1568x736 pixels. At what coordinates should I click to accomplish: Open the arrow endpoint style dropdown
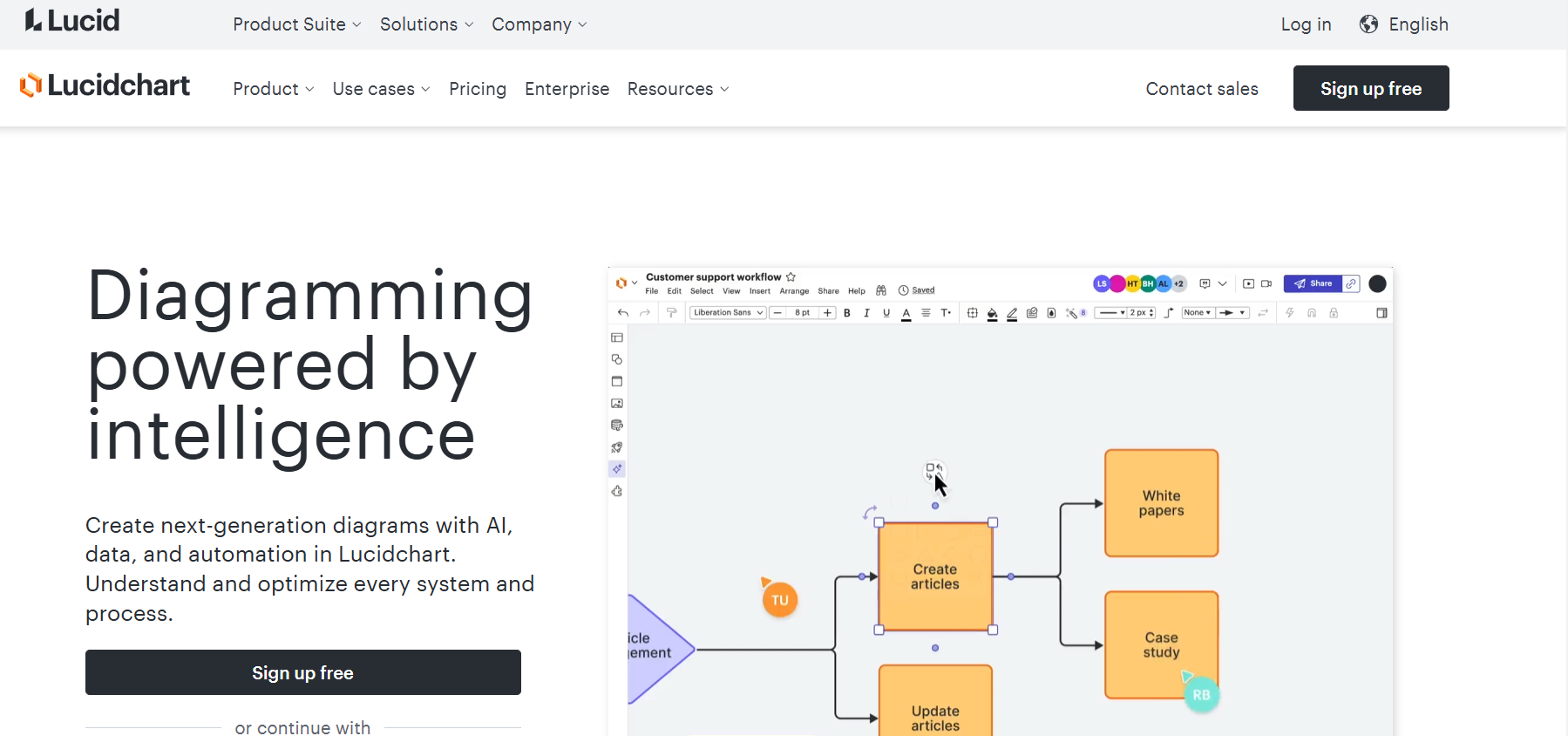[x=1232, y=313]
